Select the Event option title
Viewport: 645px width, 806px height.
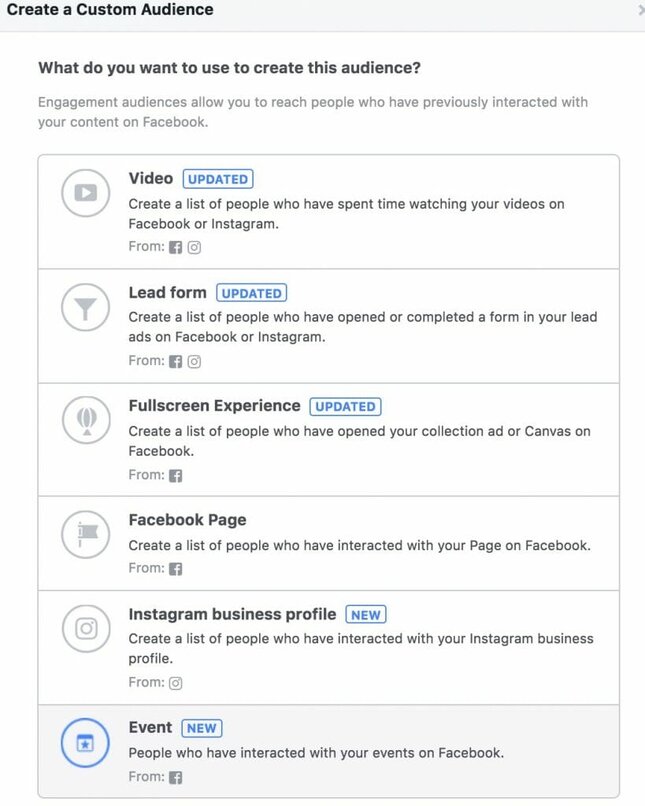click(x=150, y=727)
